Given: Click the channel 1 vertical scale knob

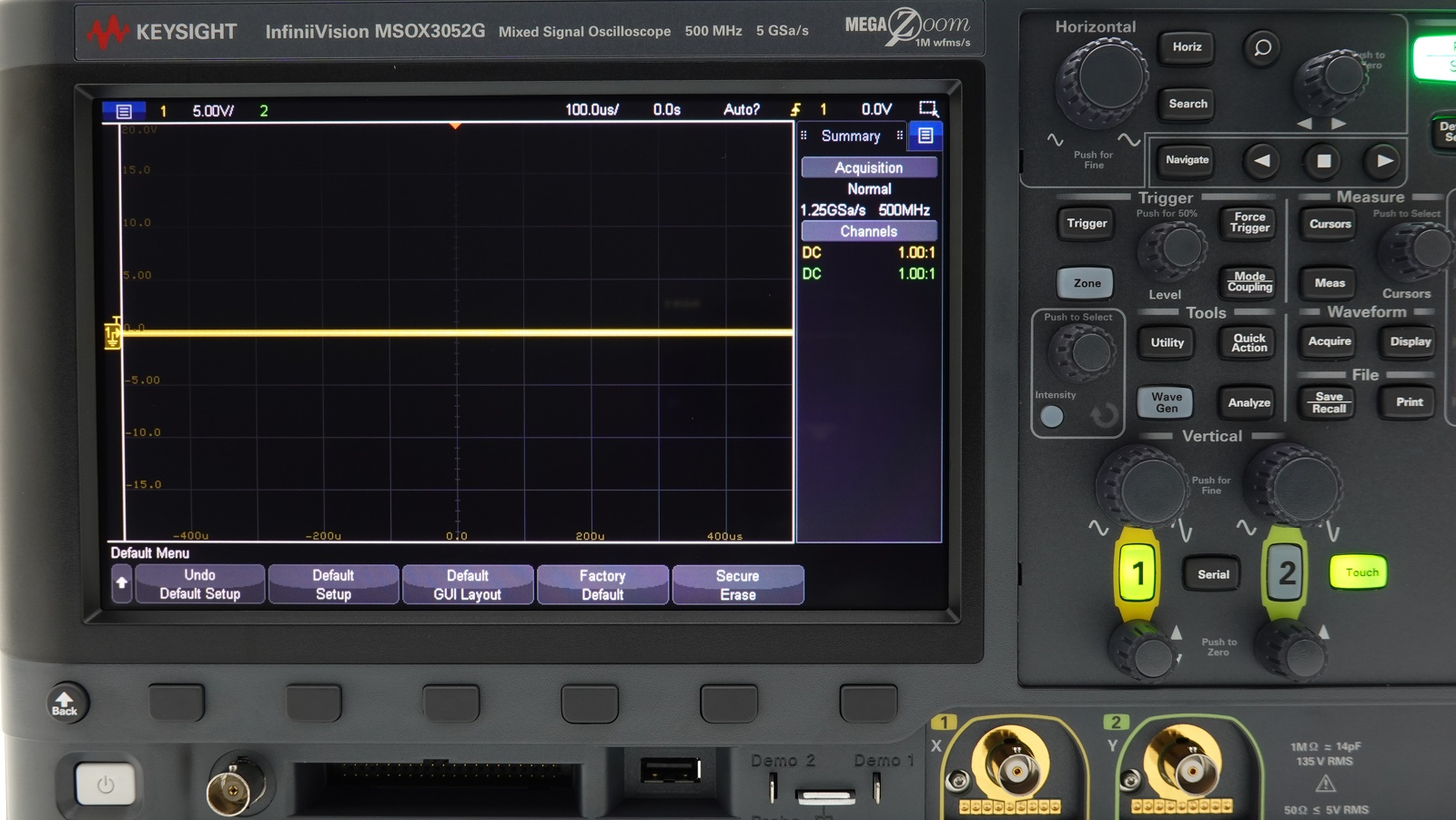Looking at the screenshot, I should click(1144, 488).
